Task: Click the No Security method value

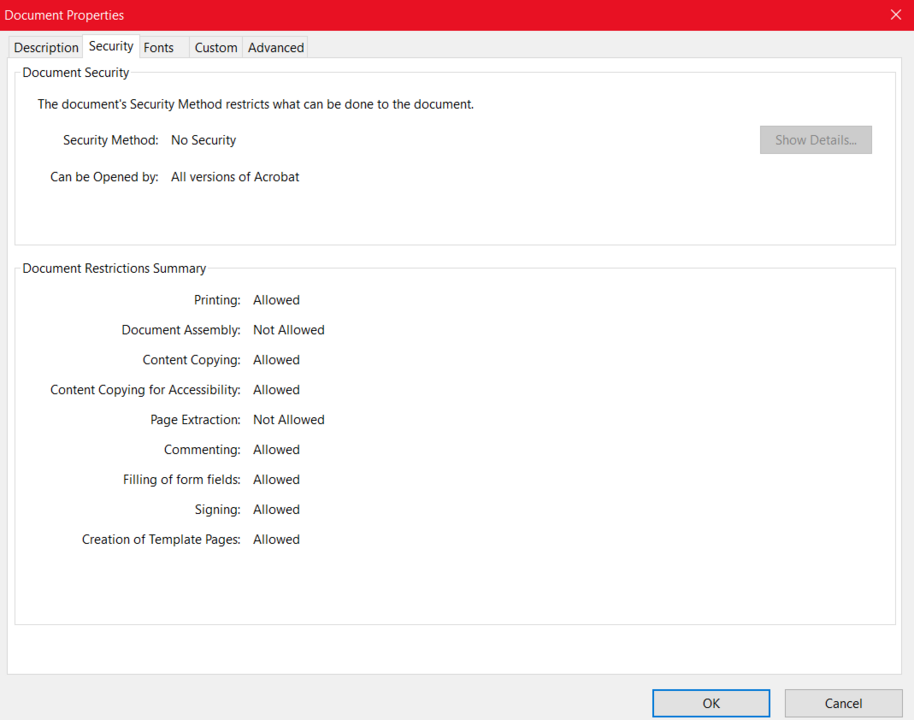Action: (x=203, y=141)
